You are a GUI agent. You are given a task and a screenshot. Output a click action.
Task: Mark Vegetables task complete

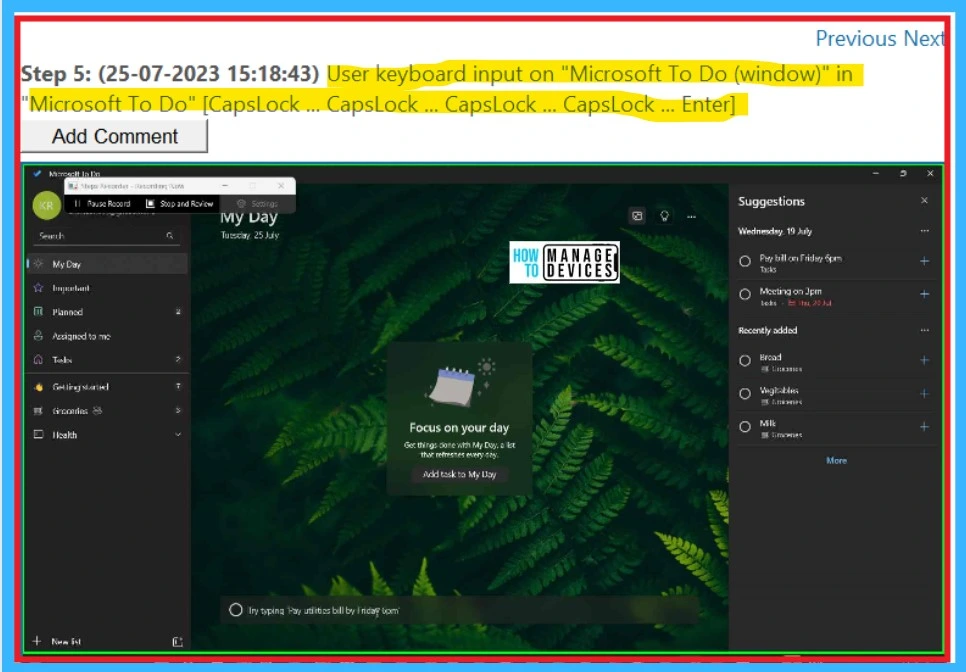pyautogui.click(x=745, y=394)
